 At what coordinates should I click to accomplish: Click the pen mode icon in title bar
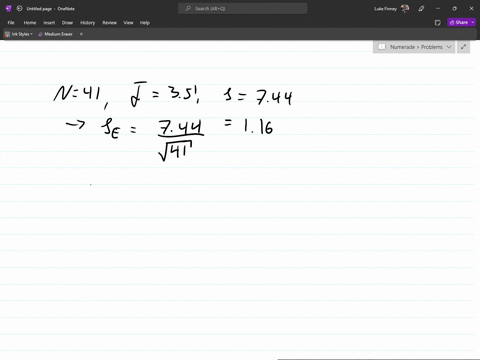(x=421, y=9)
